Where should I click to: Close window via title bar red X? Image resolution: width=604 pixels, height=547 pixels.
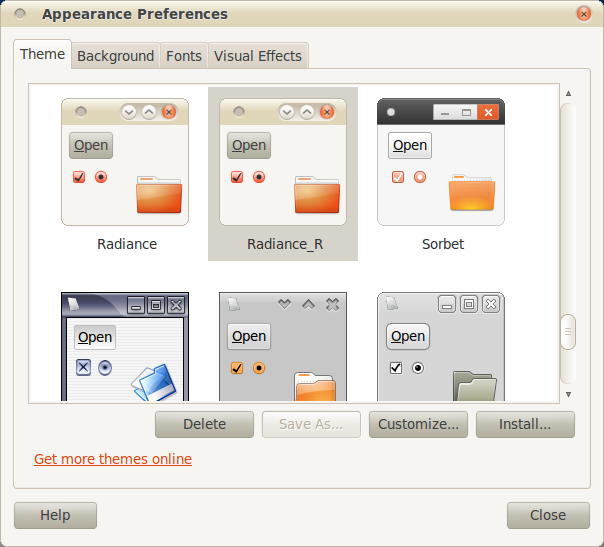584,14
